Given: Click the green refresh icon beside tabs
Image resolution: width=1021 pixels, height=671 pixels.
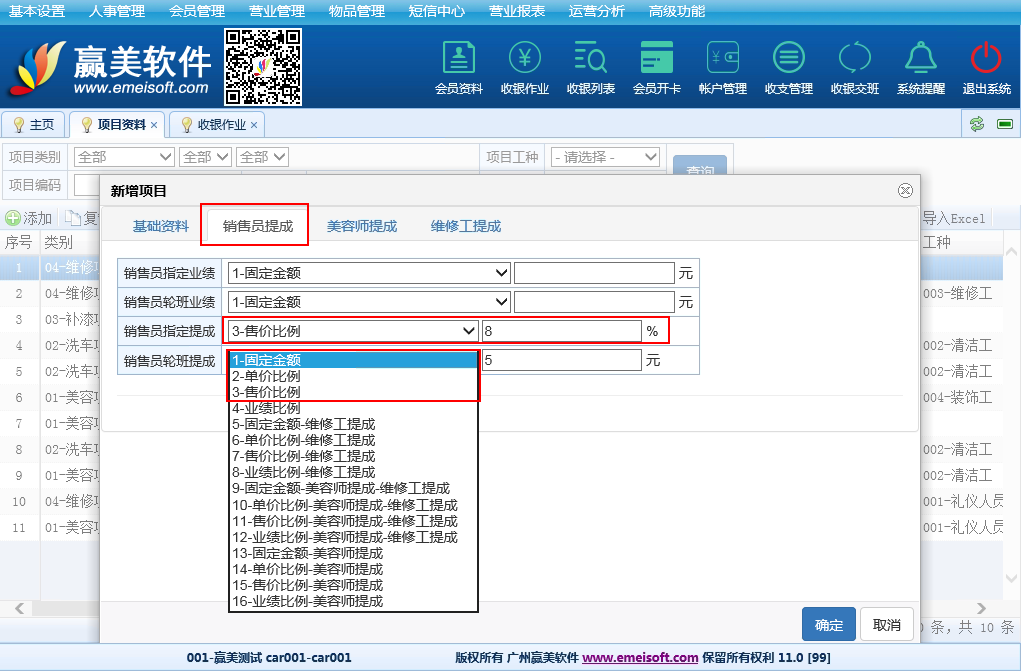Looking at the screenshot, I should 977,124.
